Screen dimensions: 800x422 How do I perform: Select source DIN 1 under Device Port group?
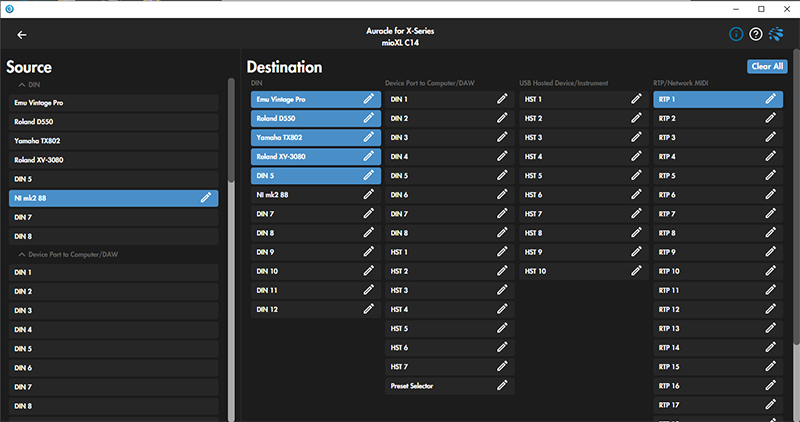(x=113, y=272)
